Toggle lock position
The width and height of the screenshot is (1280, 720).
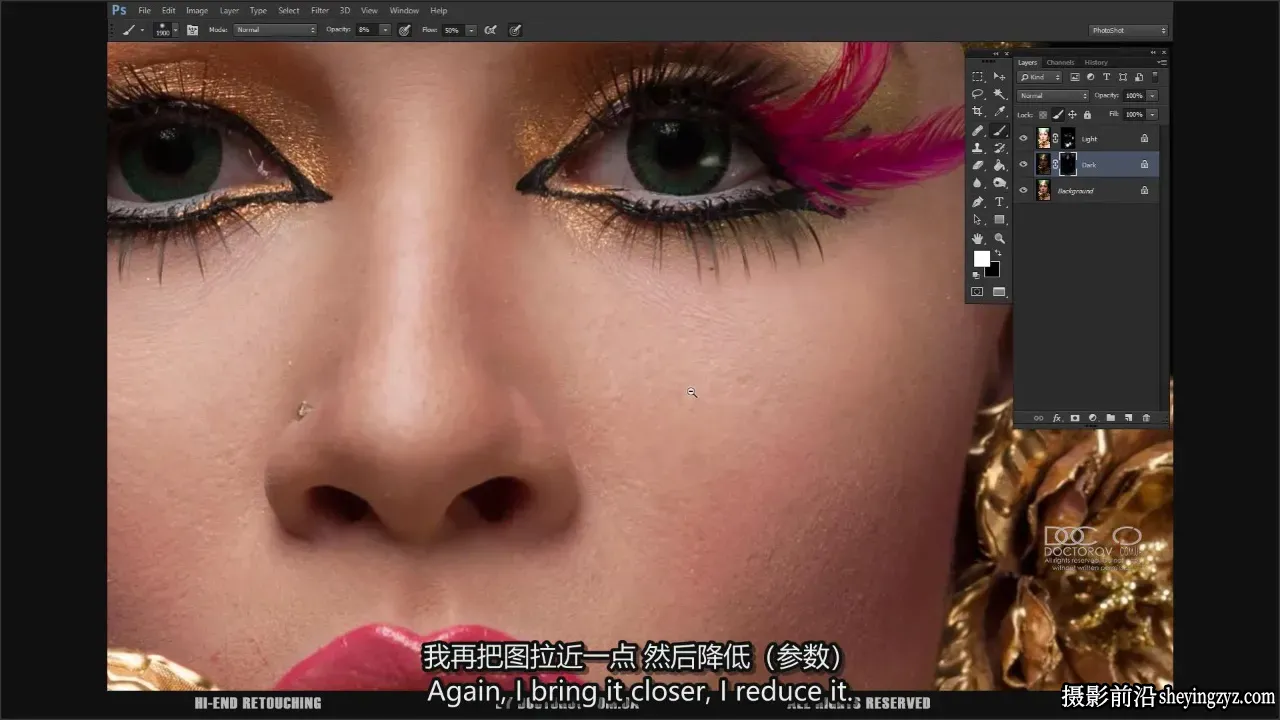coord(1072,115)
